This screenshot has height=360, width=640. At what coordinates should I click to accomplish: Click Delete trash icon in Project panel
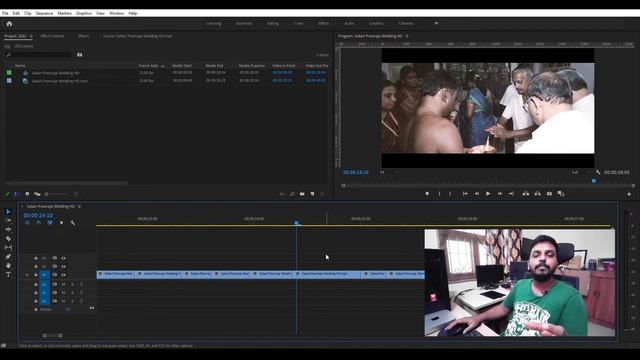tap(322, 194)
